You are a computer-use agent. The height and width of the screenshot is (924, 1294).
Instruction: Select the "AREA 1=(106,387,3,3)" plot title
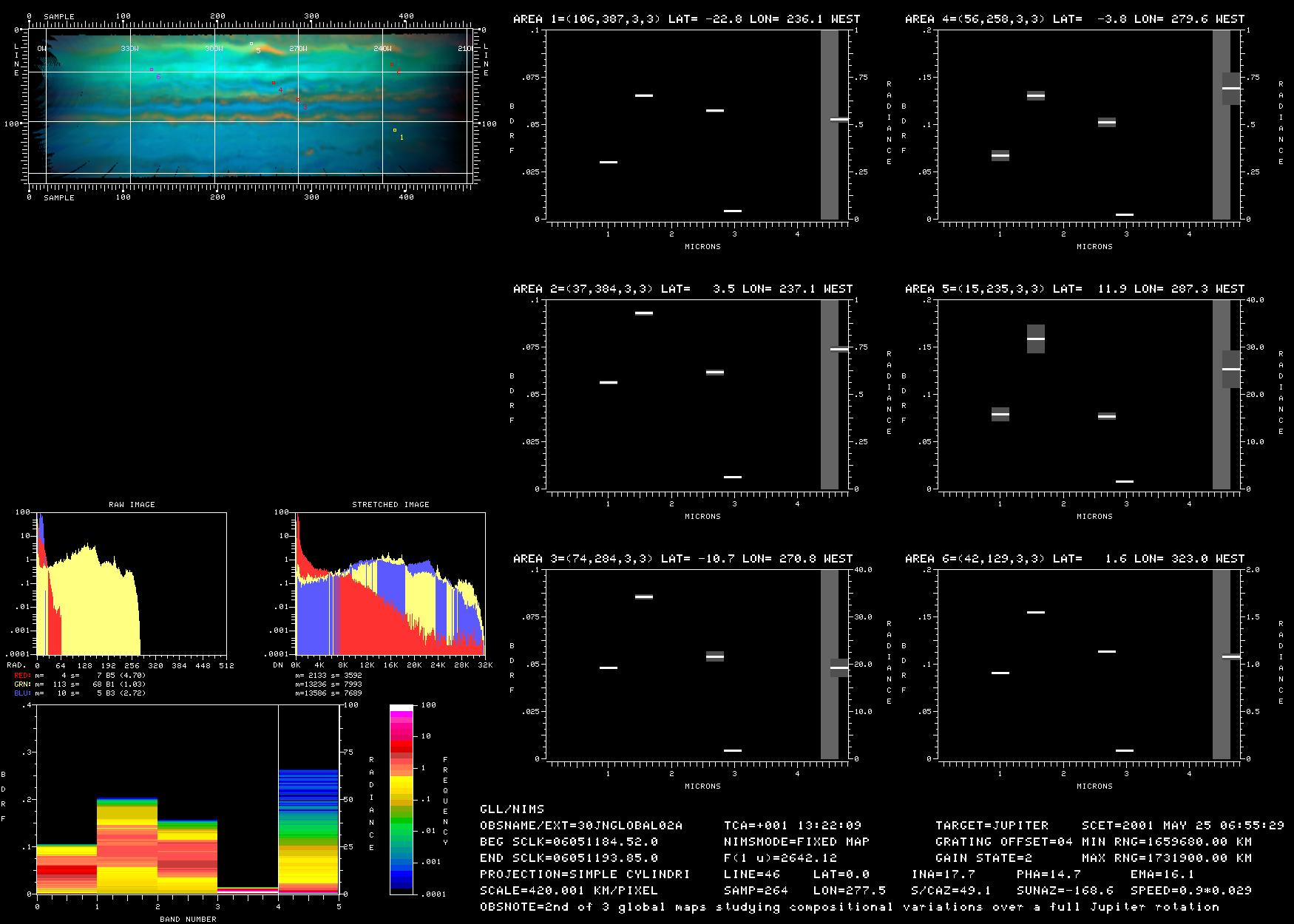click(583, 19)
